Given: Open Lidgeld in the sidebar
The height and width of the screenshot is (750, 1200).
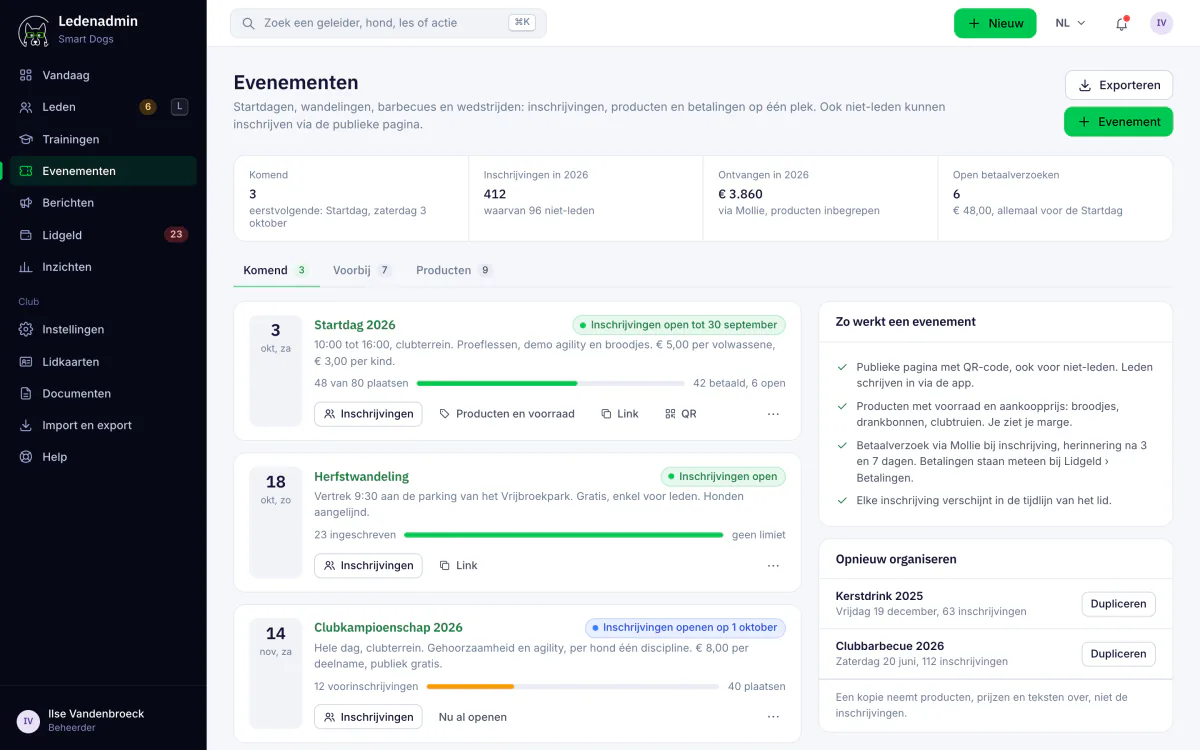Looking at the screenshot, I should click(103, 235).
